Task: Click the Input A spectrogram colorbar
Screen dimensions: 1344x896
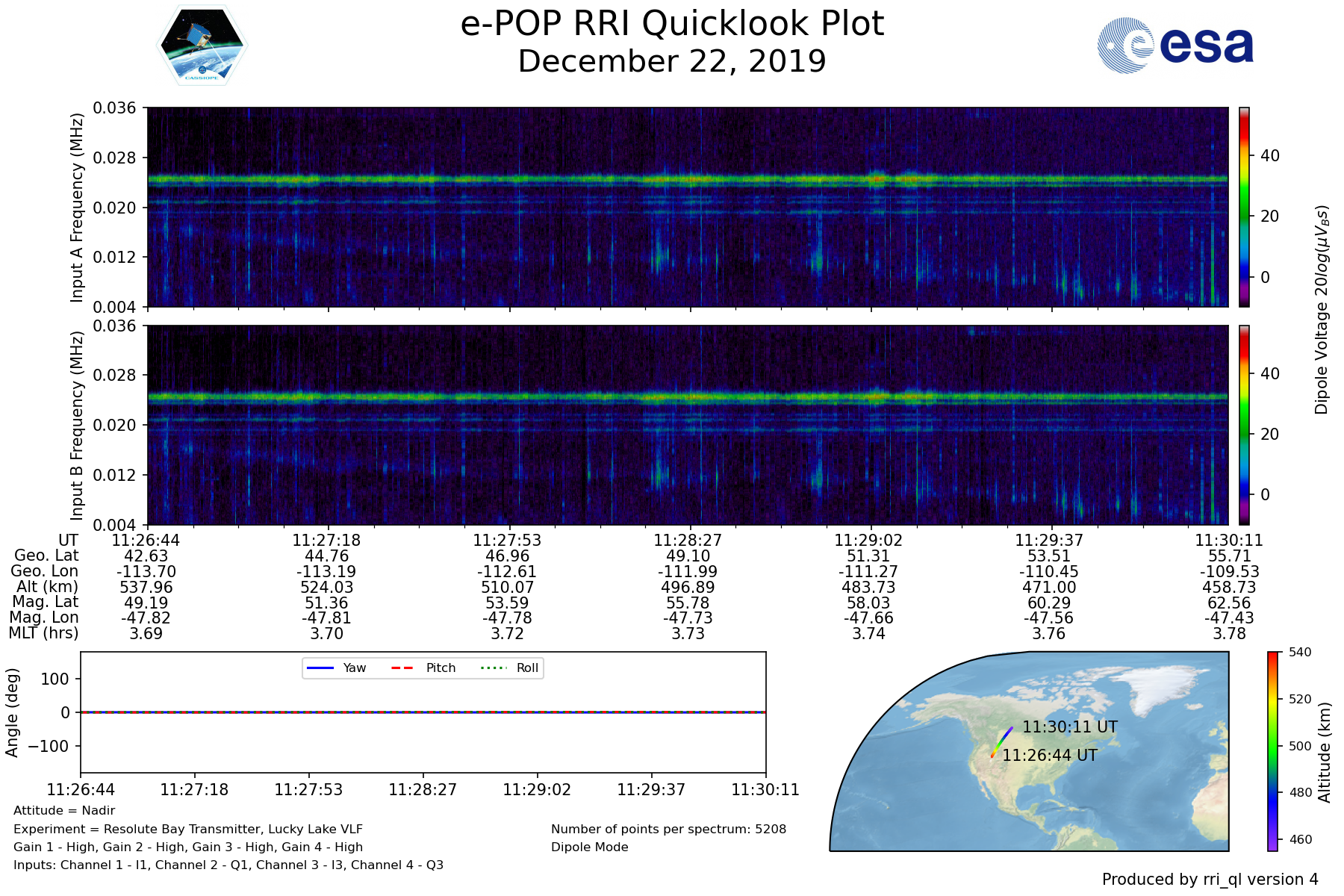Action: 1244,207
